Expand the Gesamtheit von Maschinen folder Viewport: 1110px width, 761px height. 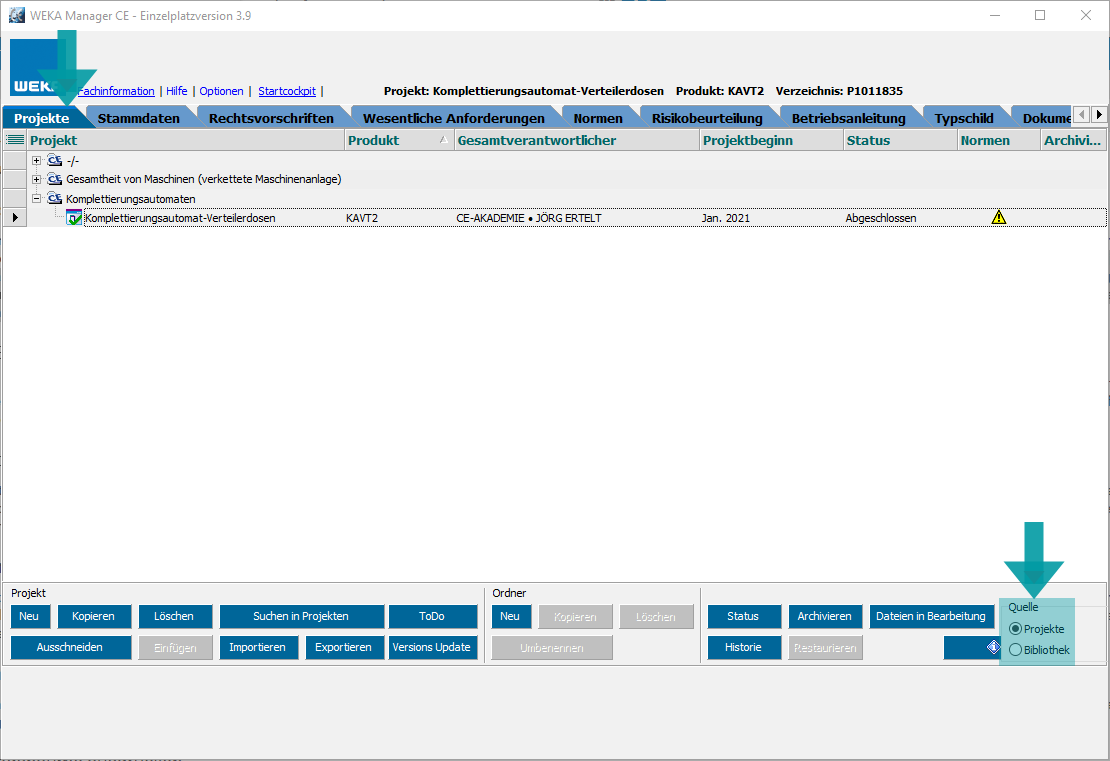[x=37, y=179]
